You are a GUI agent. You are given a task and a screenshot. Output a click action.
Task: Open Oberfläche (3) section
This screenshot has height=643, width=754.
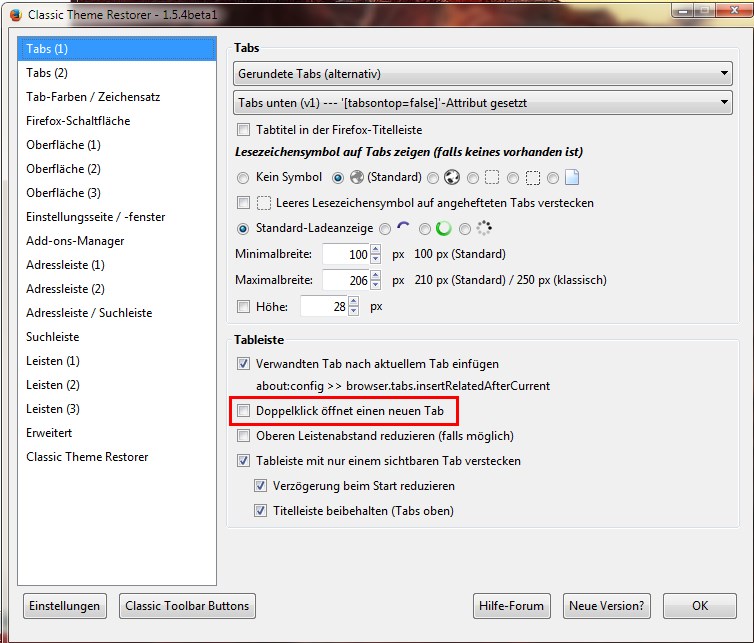[x=117, y=193]
